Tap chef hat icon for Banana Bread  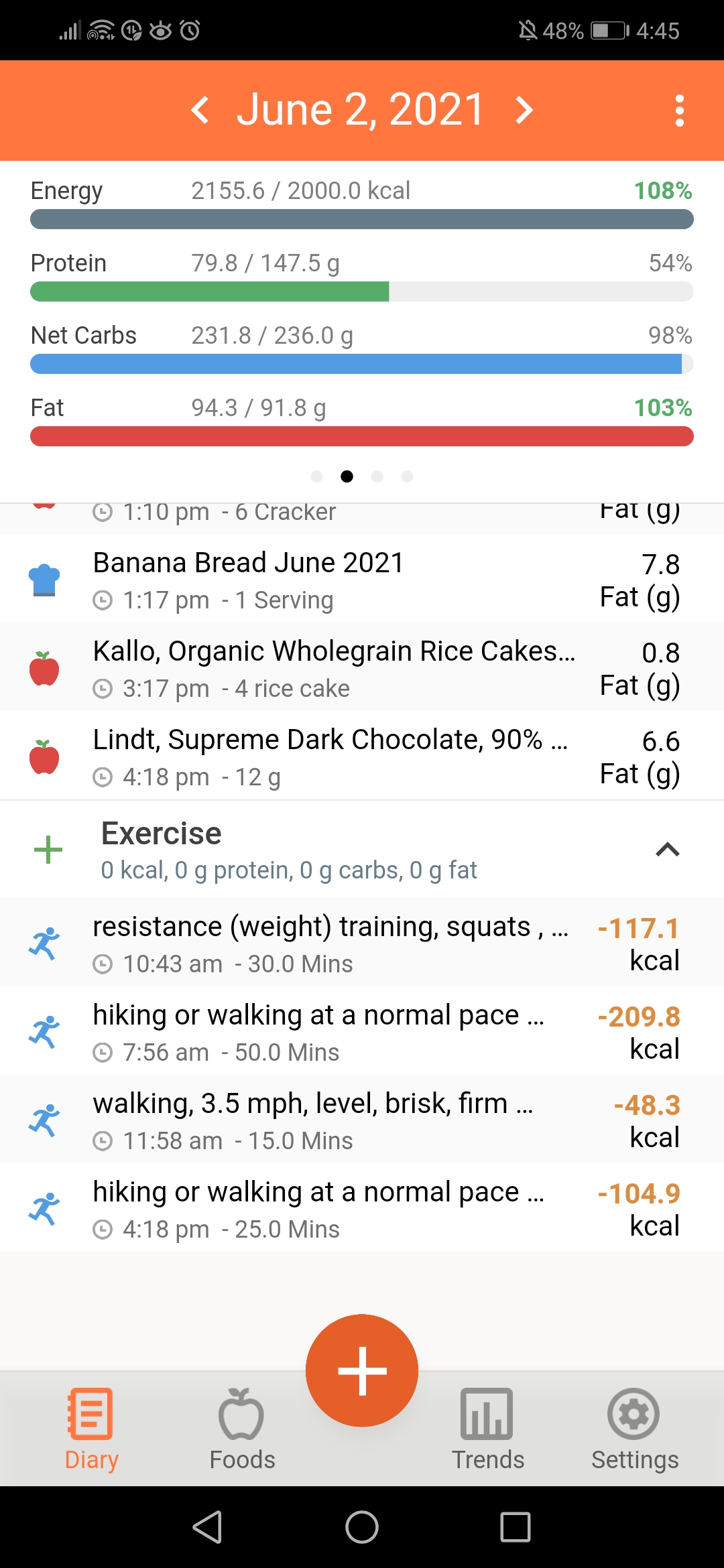[44, 580]
